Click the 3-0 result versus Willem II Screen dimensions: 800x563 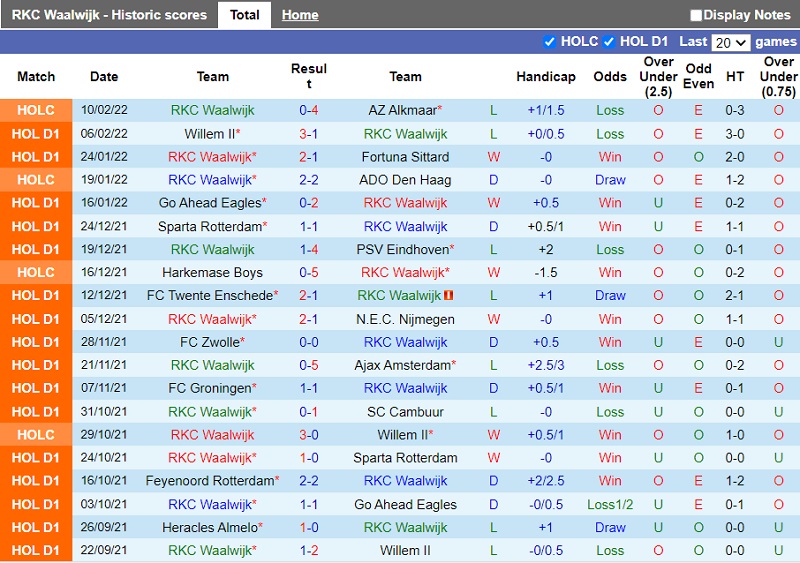(309, 434)
